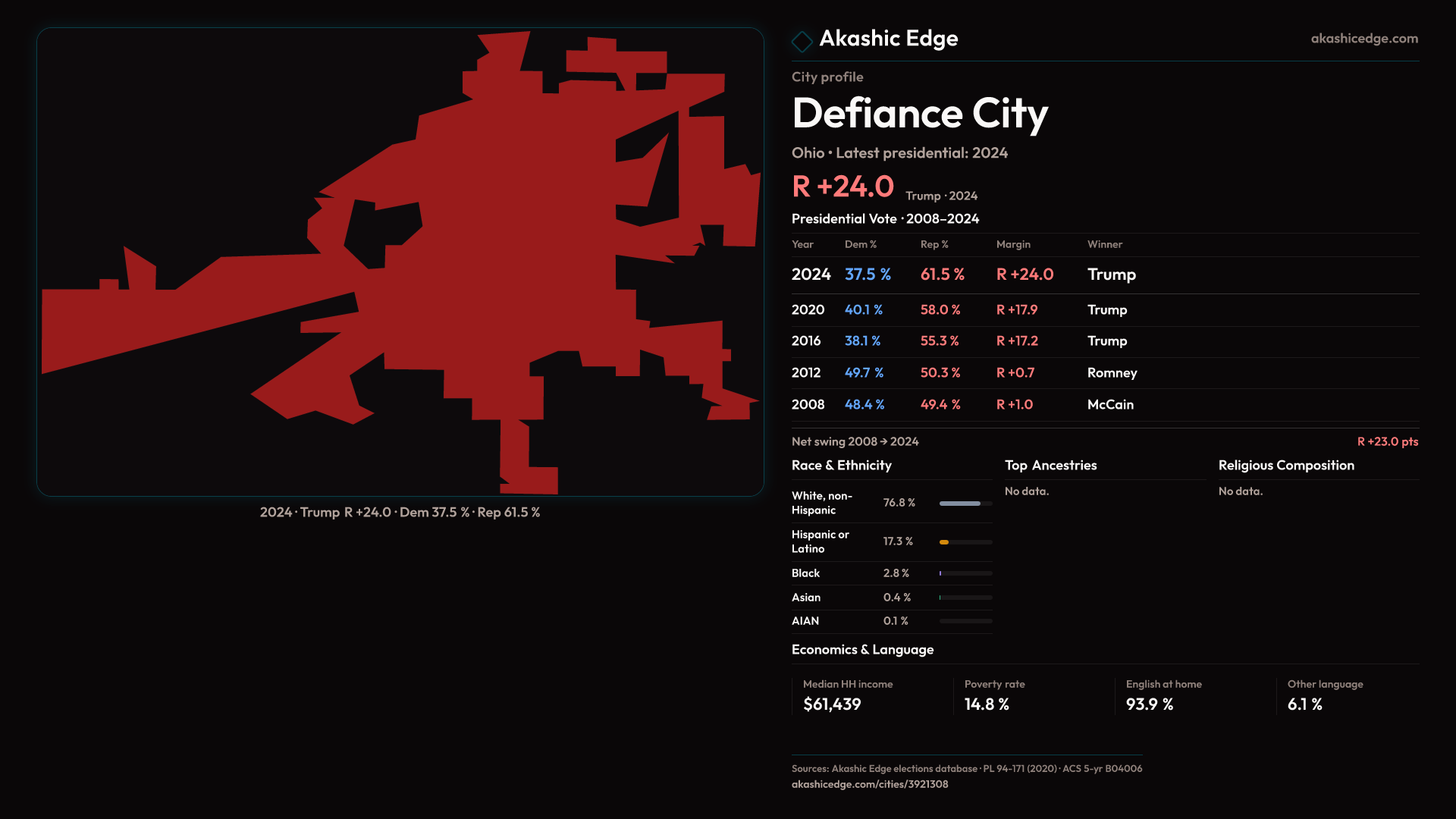Click the Poverty rate 14.8 % stat
The image size is (1456, 819).
click(987, 704)
